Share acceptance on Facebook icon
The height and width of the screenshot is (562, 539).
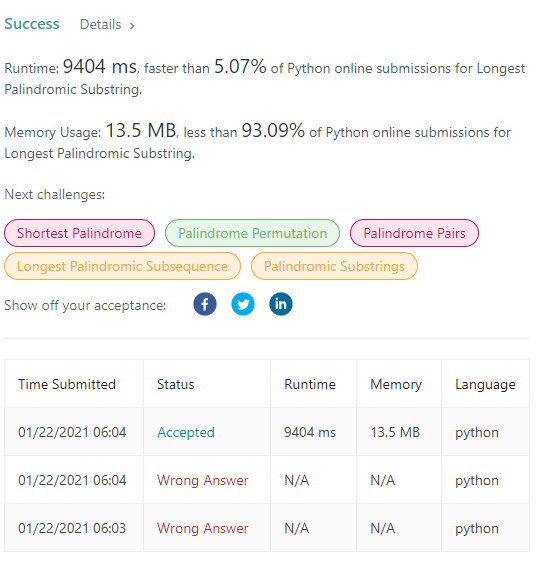[205, 304]
